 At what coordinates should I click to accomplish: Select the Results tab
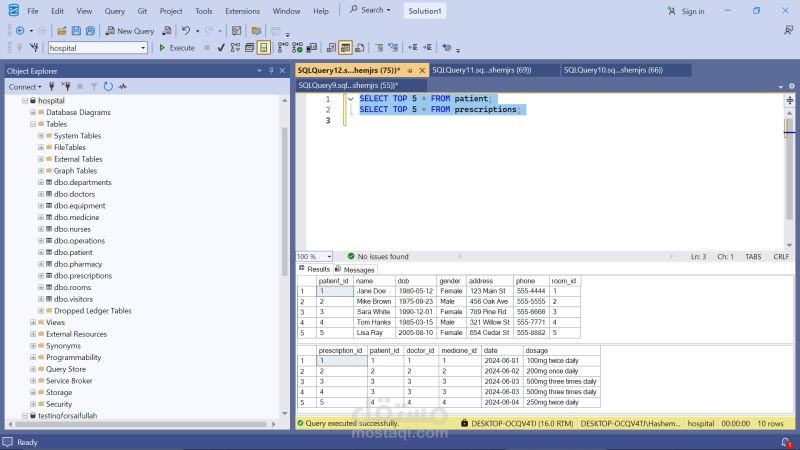click(315, 269)
